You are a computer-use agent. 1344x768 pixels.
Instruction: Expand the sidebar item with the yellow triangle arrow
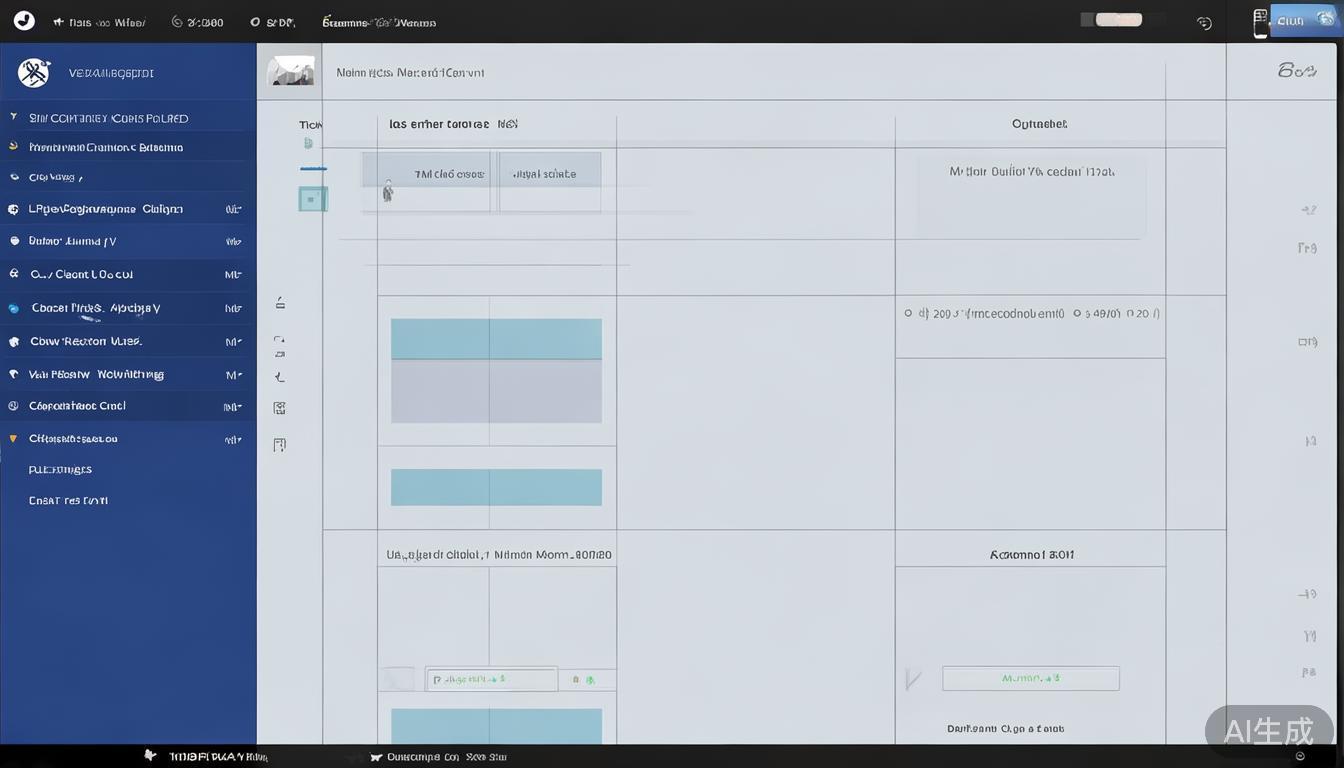point(13,438)
